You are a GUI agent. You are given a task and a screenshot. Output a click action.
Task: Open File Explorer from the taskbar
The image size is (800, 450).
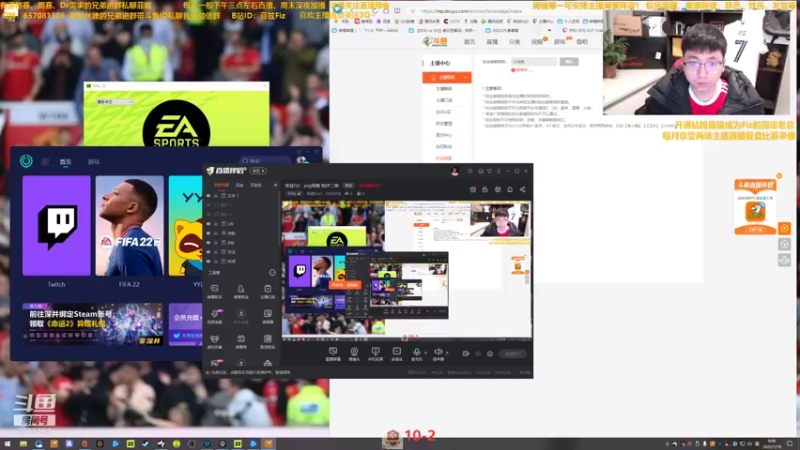[x=23, y=444]
